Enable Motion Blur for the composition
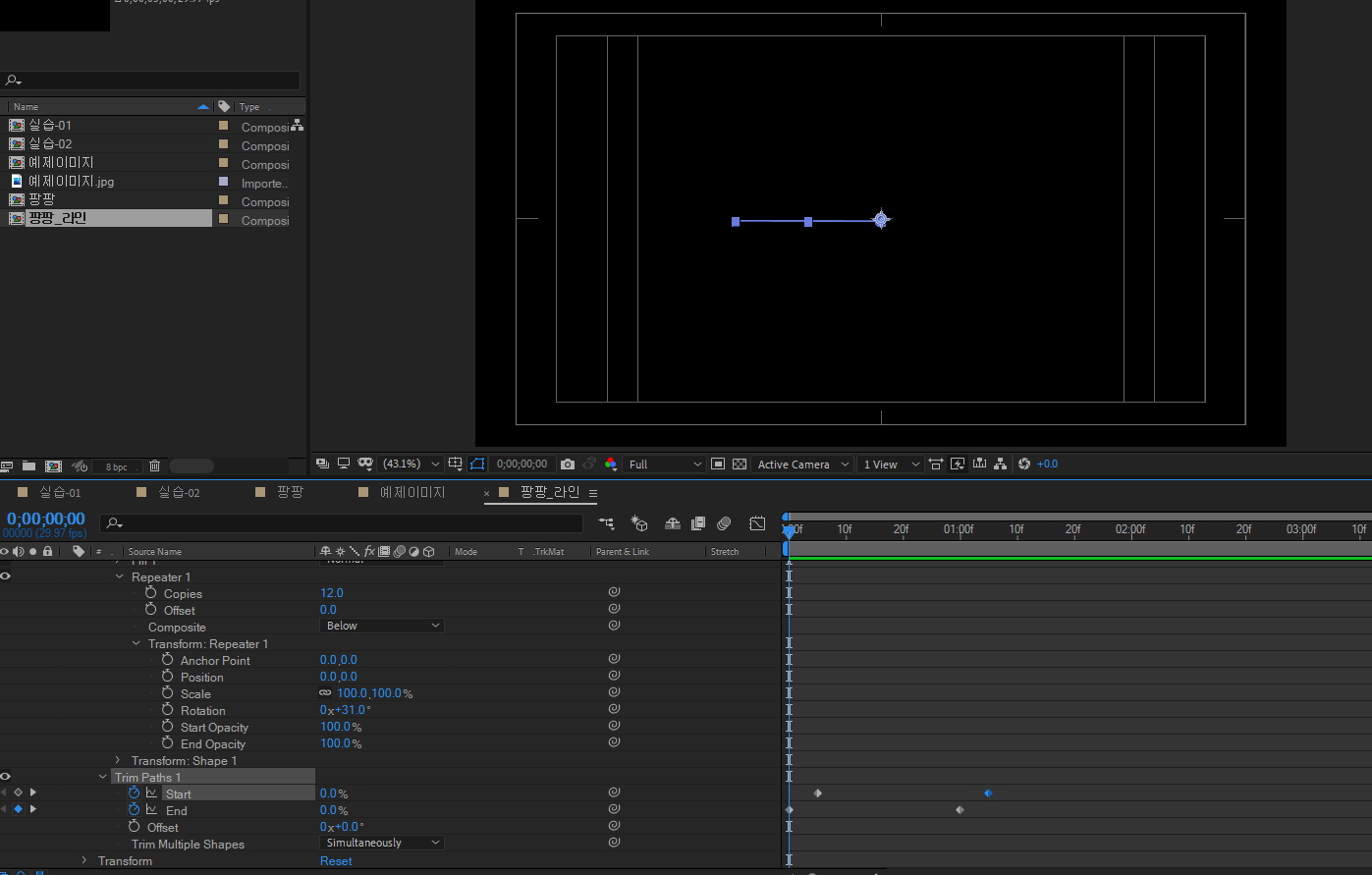 pyautogui.click(x=724, y=523)
